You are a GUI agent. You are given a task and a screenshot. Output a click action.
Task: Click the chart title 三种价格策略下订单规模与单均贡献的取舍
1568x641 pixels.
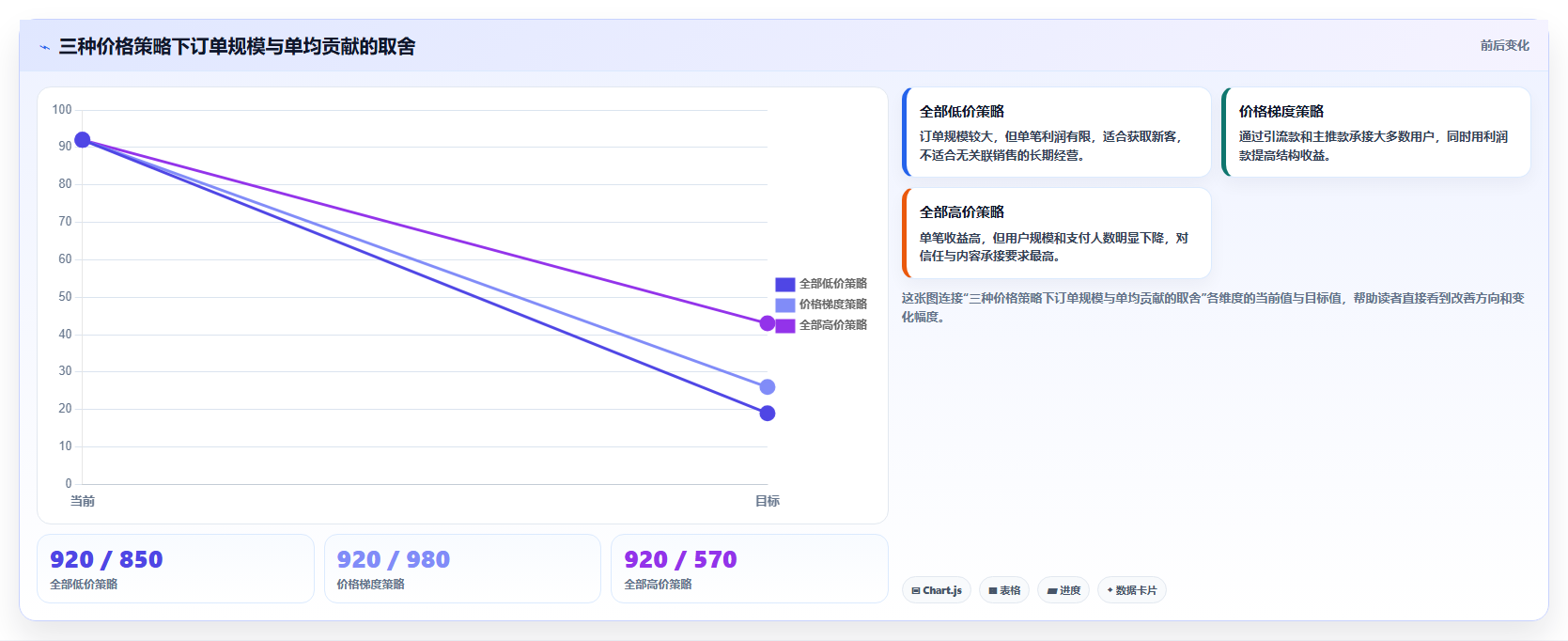click(237, 46)
